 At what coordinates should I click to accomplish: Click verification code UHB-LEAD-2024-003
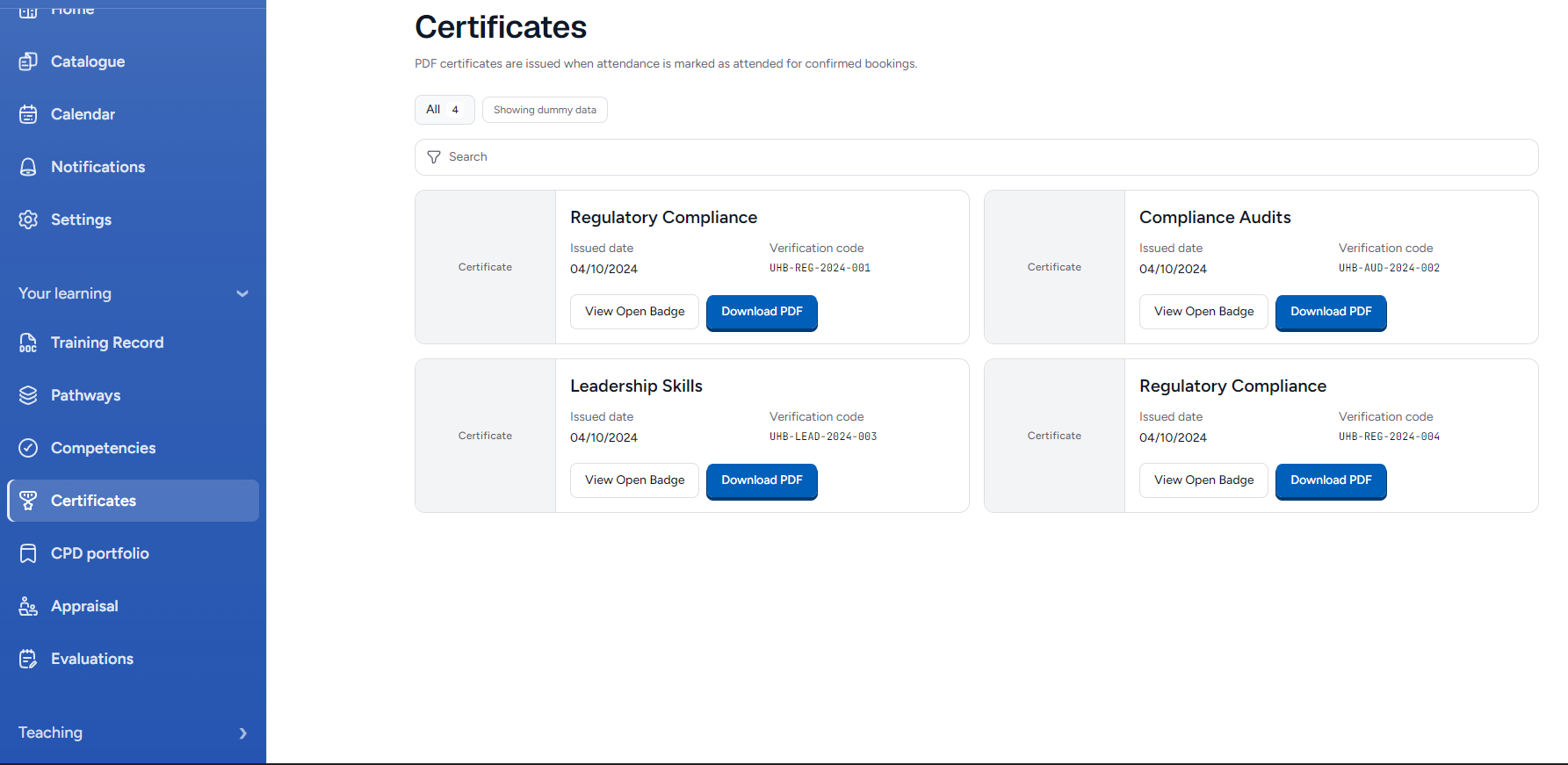pyautogui.click(x=823, y=437)
